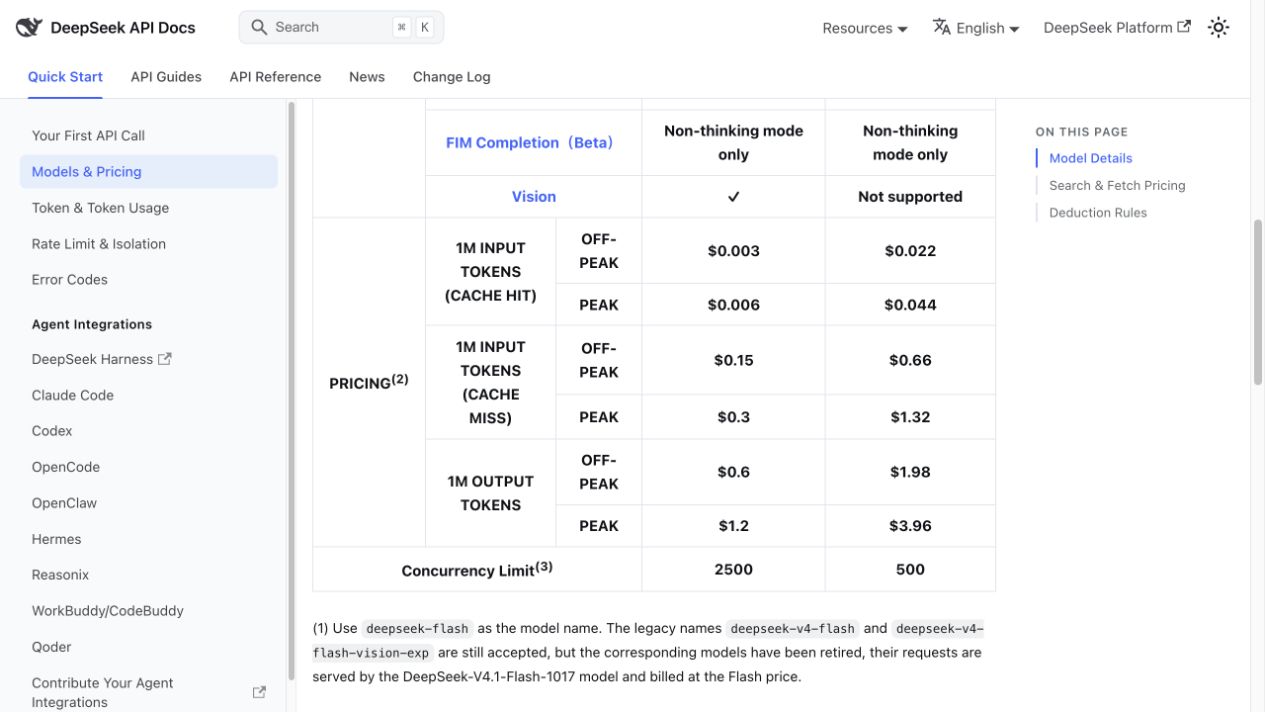Open Rate Limit & Isolation page
Viewport: 1265px width, 712px height.
(x=149, y=244)
